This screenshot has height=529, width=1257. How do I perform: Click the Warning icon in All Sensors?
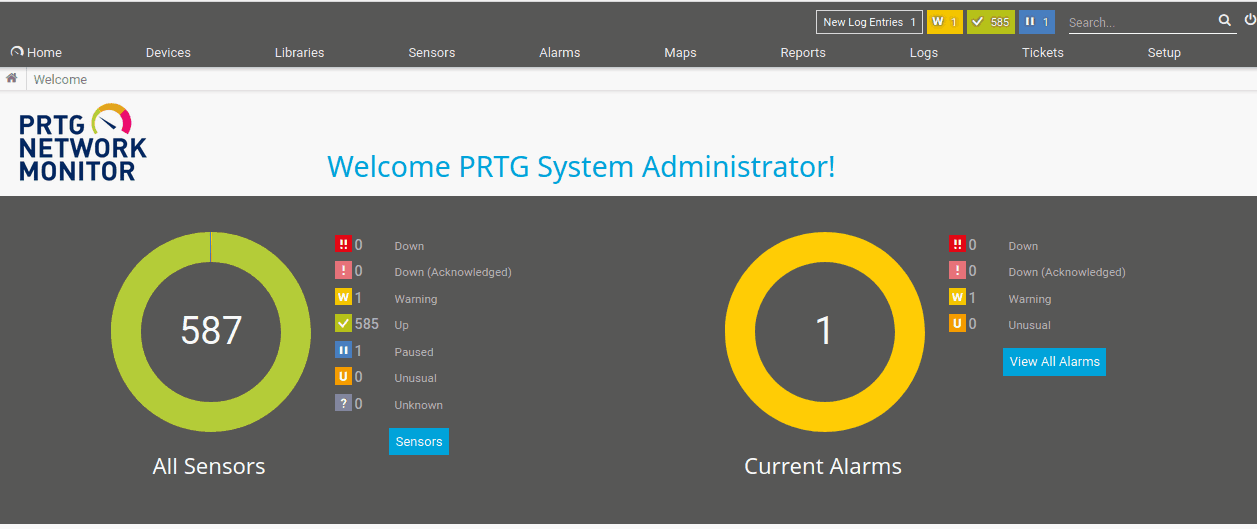(343, 297)
